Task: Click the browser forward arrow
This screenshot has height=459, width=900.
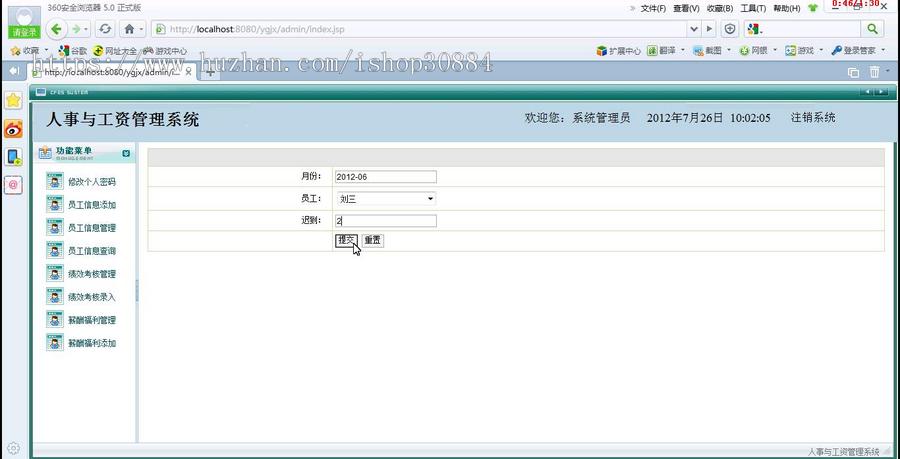Action: [76, 29]
